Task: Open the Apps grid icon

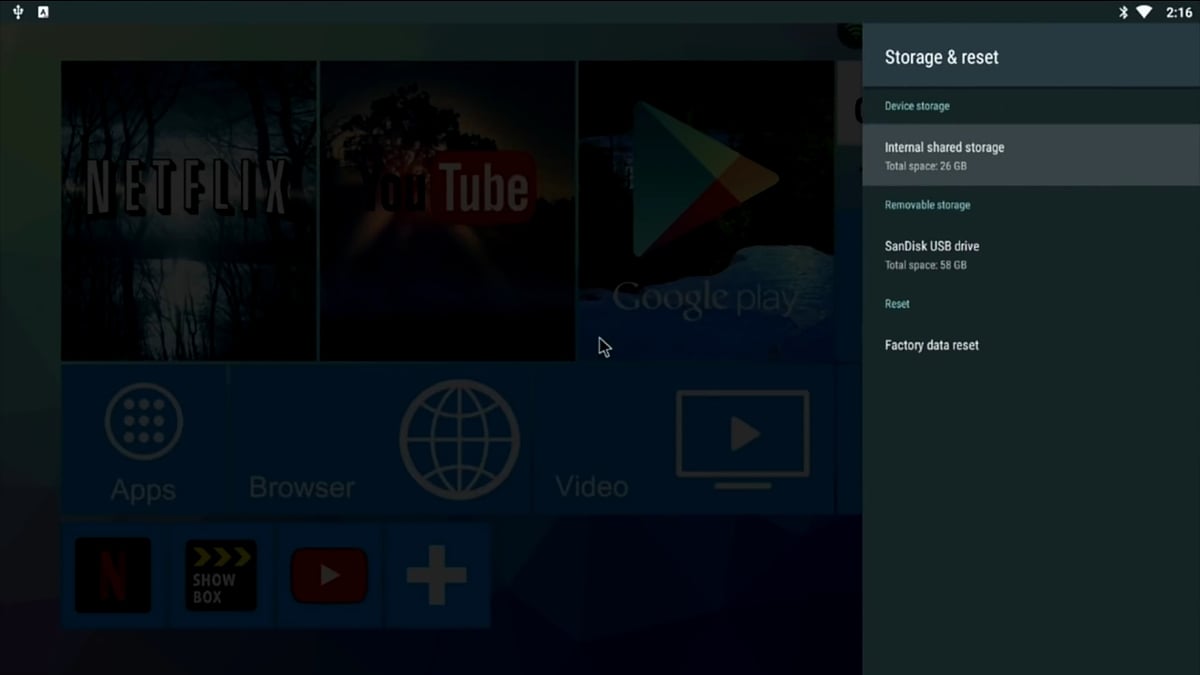Action: pyautogui.click(x=144, y=421)
